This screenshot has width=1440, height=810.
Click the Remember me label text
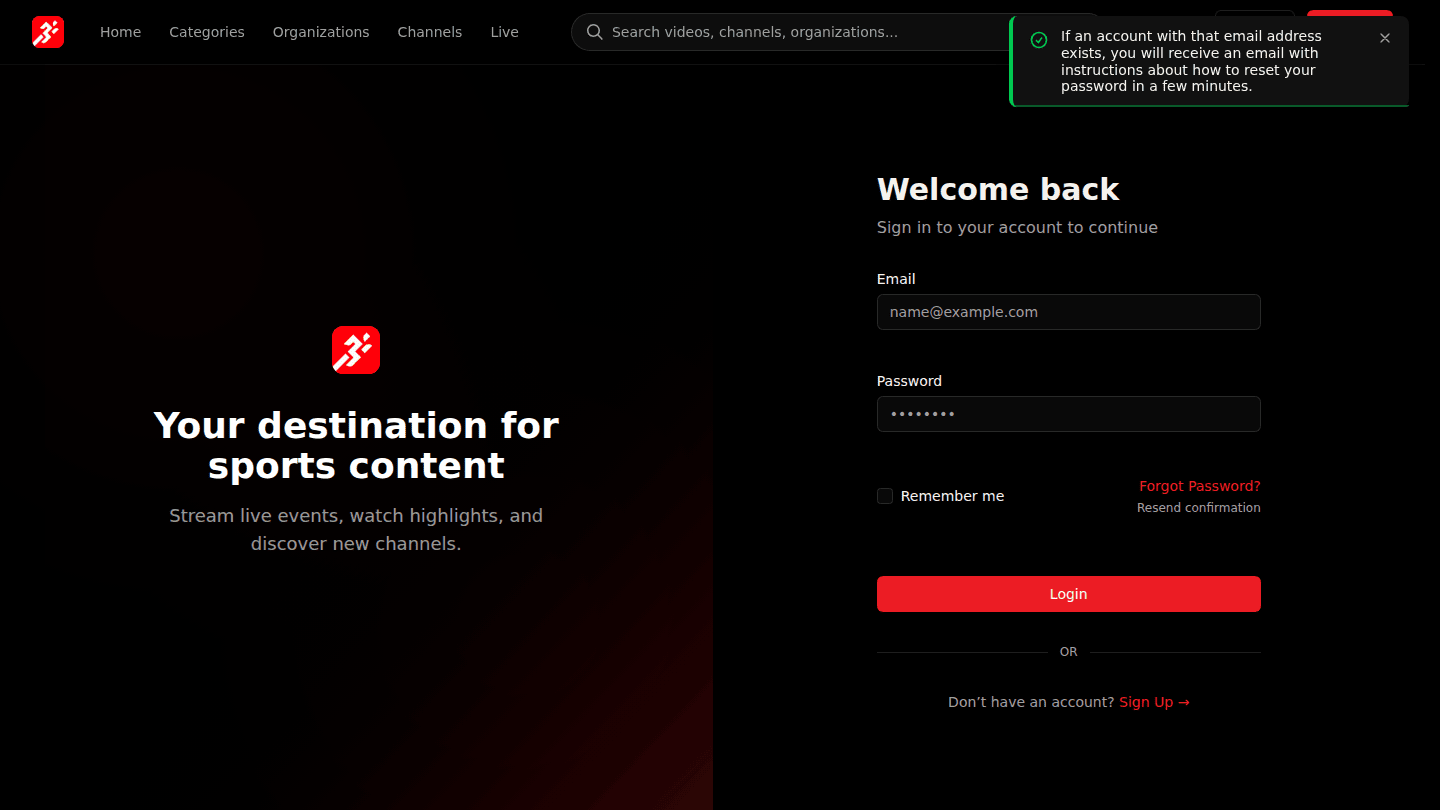pyautogui.click(x=952, y=496)
